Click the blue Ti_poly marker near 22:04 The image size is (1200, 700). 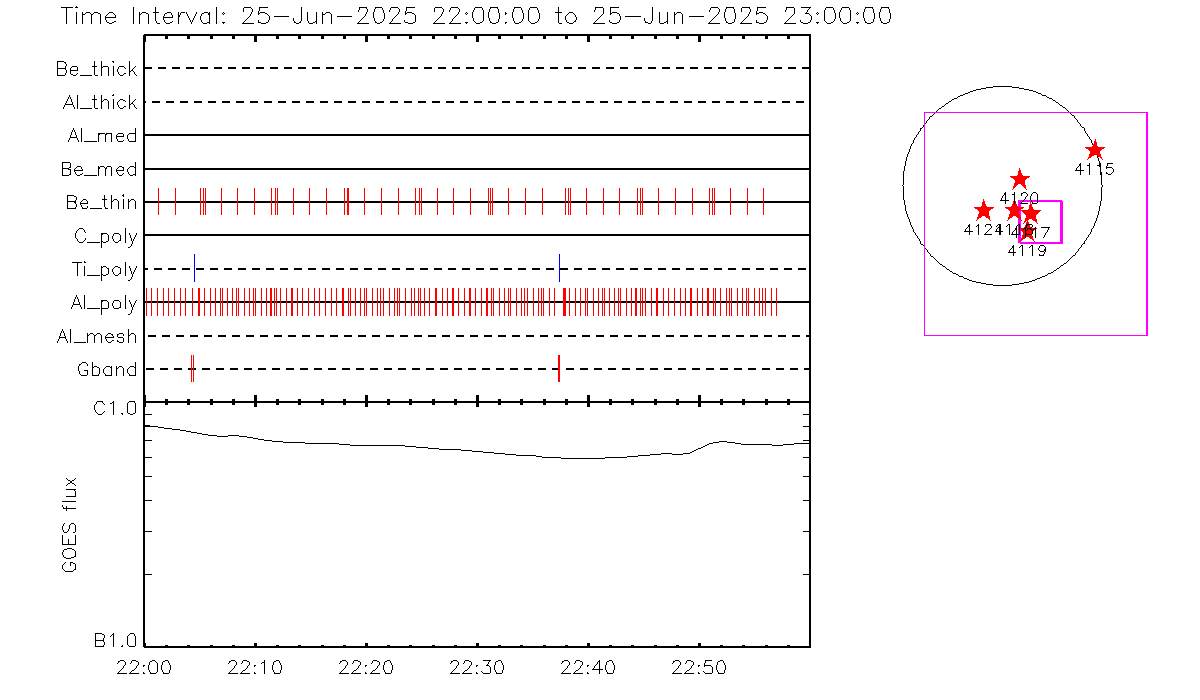click(194, 268)
